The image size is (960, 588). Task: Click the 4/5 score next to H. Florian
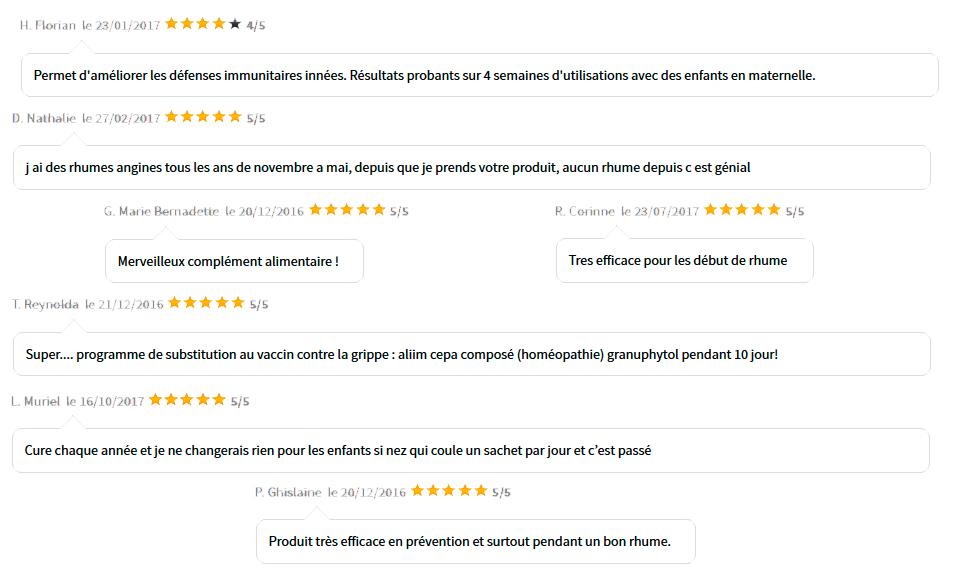256,26
